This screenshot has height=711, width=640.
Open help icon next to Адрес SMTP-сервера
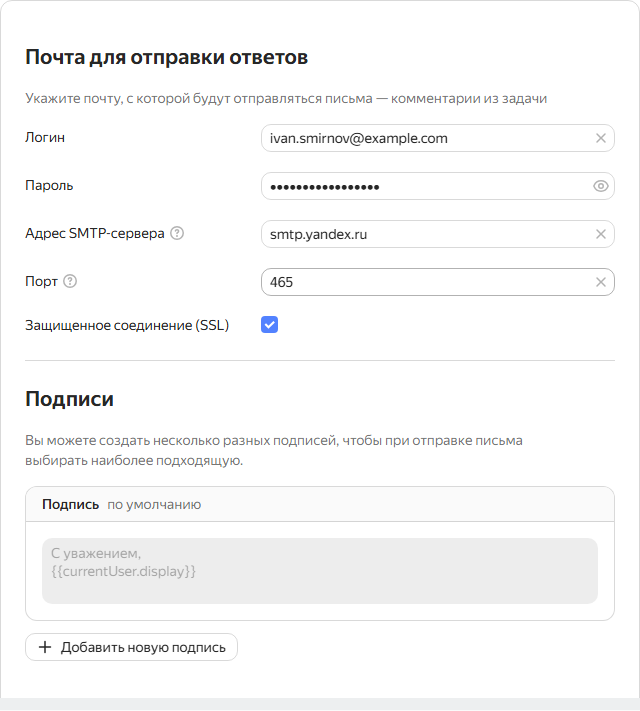[x=177, y=234]
